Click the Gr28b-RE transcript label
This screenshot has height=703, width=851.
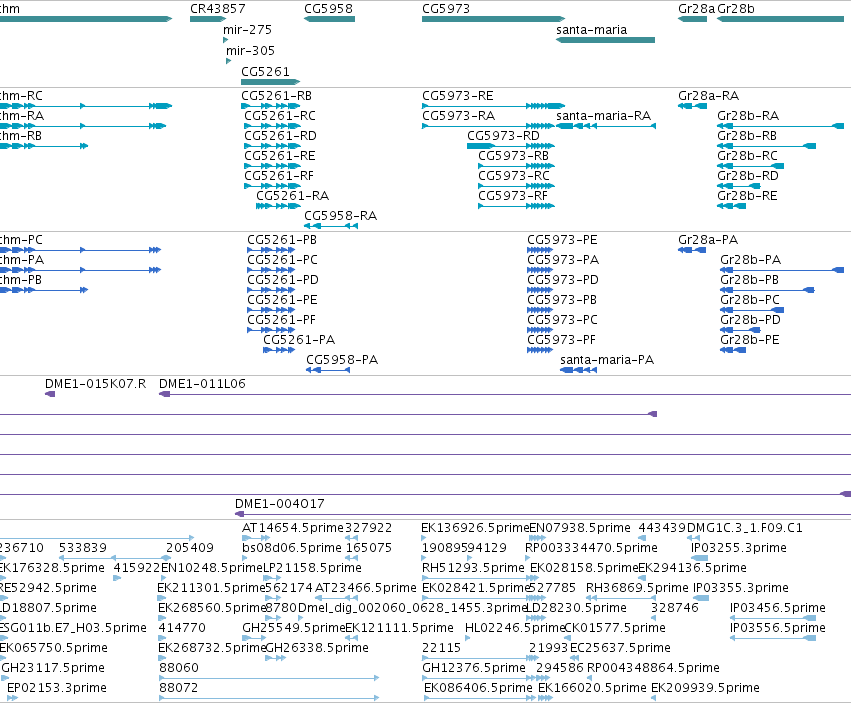tap(747, 196)
